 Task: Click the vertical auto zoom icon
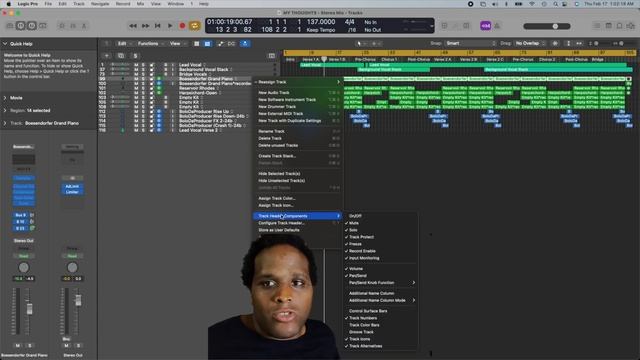(568, 43)
